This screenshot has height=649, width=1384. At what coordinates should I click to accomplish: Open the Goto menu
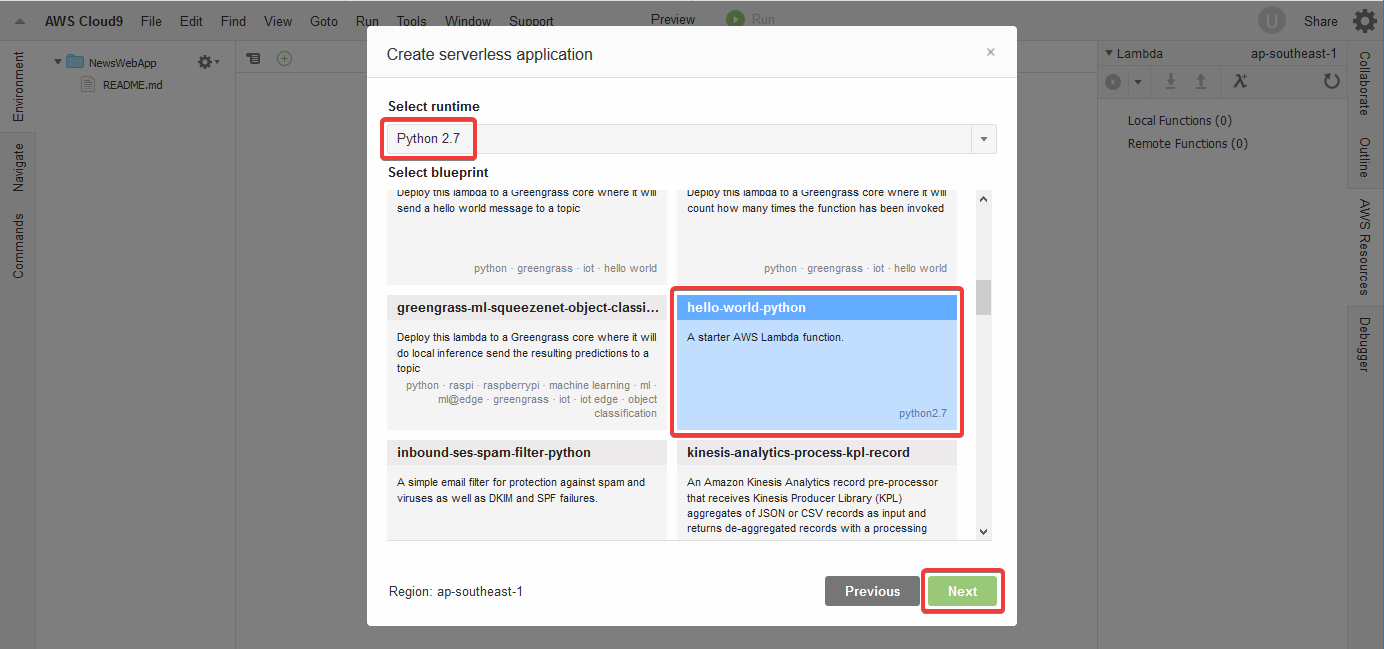[x=324, y=21]
